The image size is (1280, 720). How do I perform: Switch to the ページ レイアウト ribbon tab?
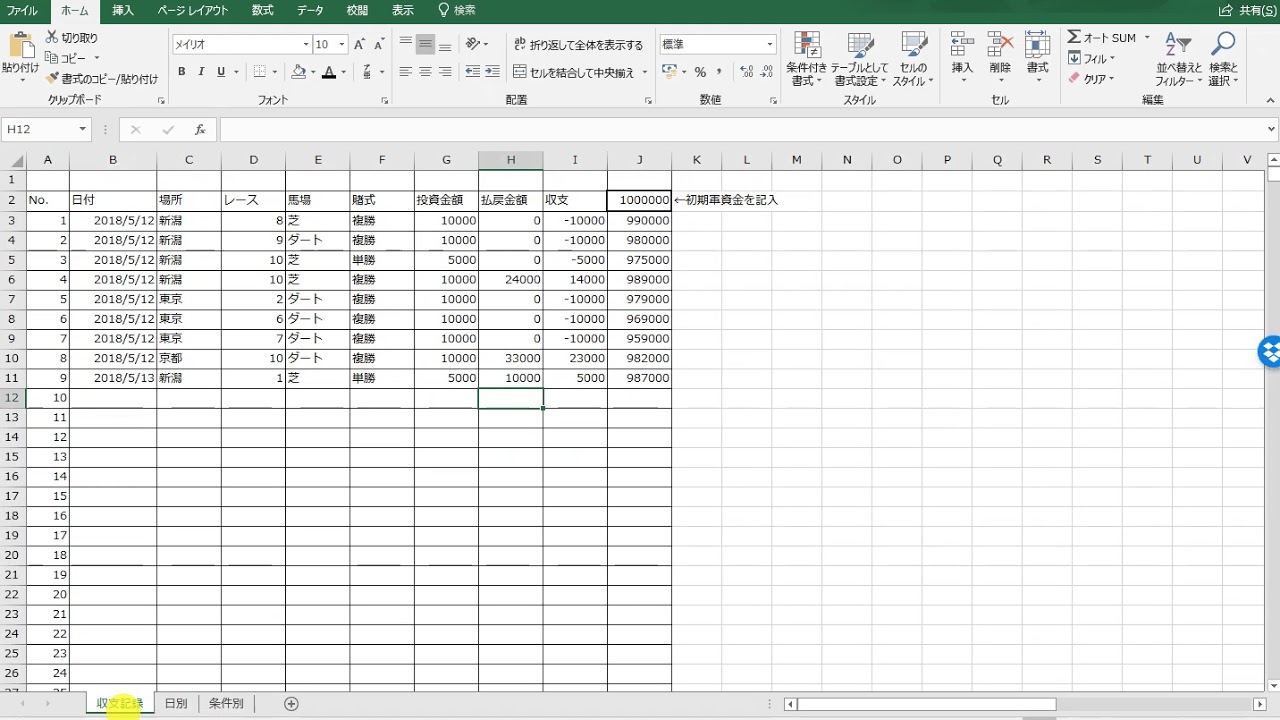coord(193,10)
